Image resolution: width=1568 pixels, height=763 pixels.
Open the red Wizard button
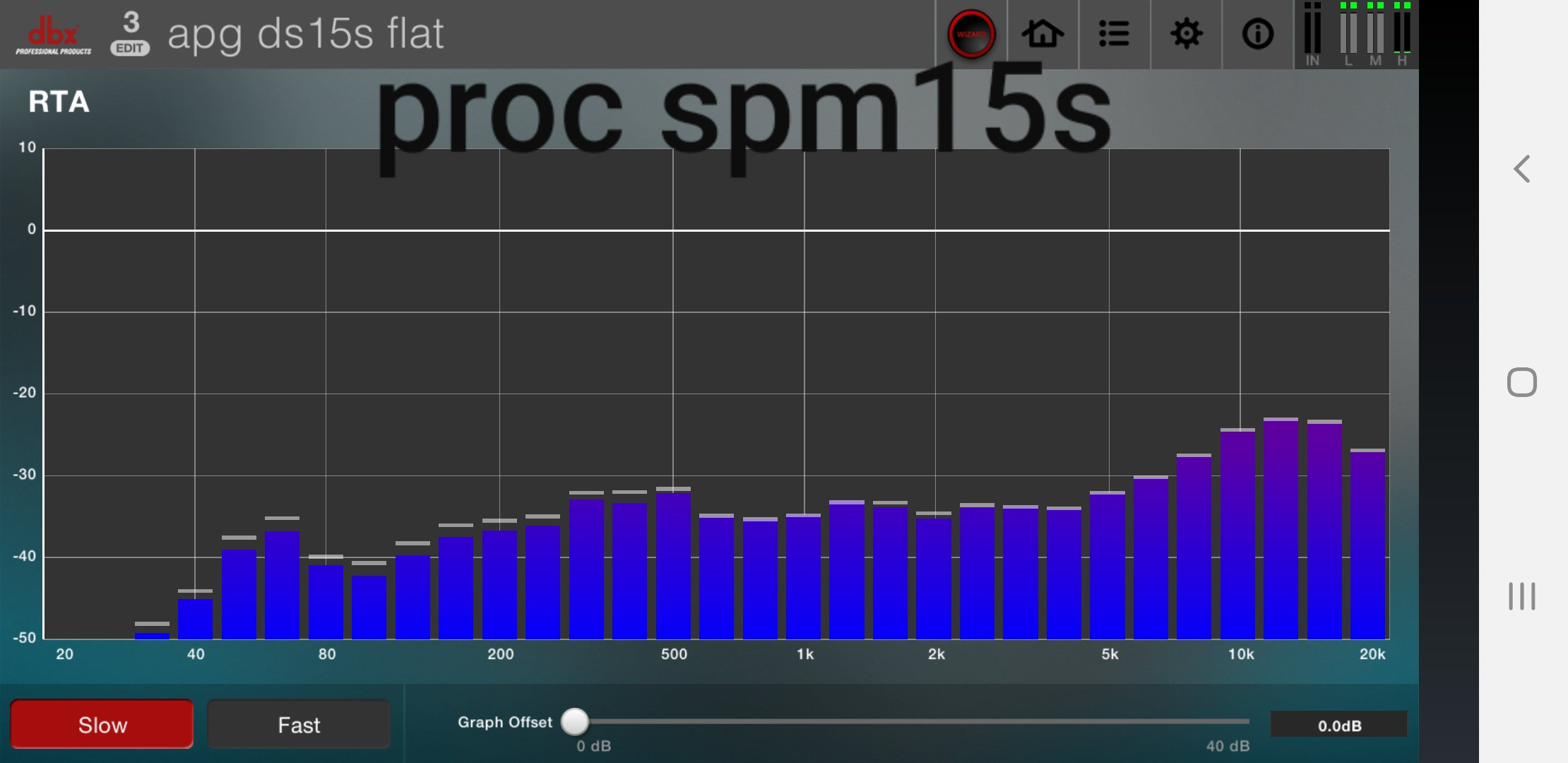click(971, 34)
